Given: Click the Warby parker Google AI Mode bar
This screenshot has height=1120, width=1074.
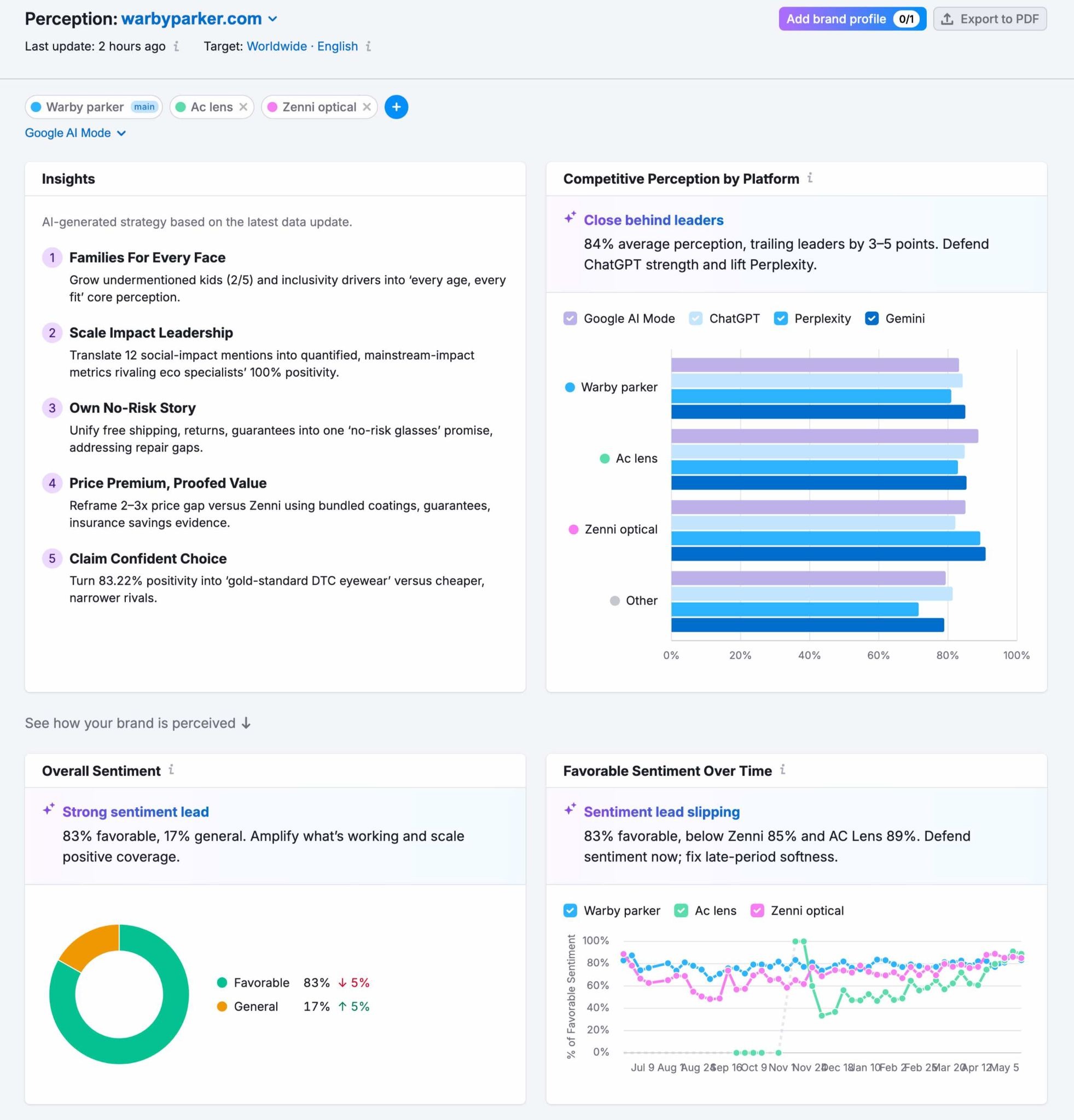Looking at the screenshot, I should tap(815, 365).
